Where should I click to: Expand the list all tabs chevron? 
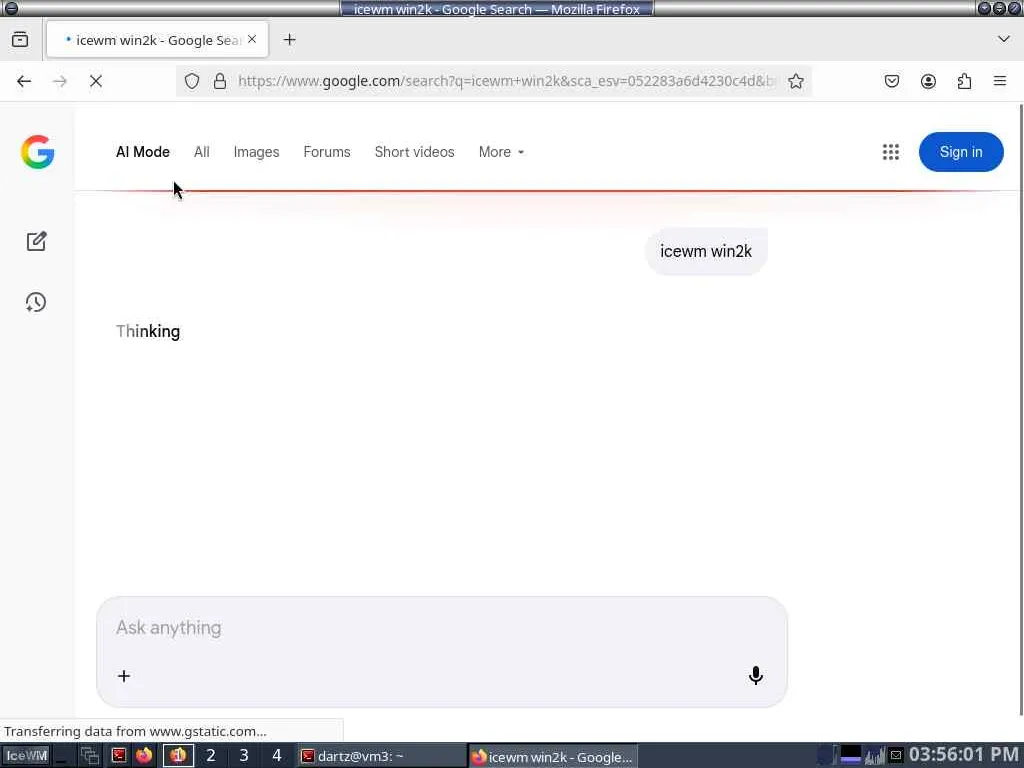coord(1004,39)
